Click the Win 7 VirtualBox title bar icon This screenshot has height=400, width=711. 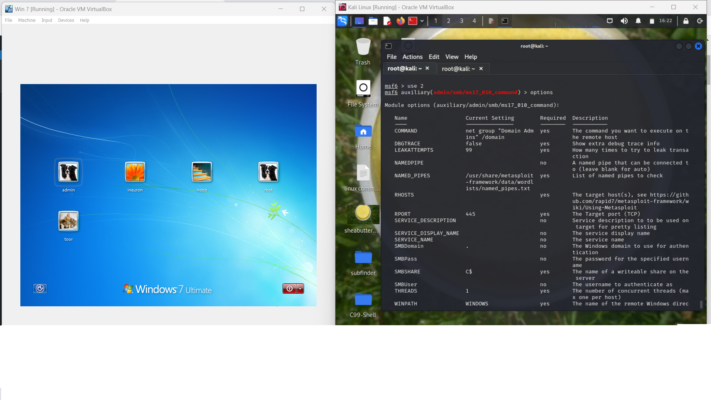(x=9, y=9)
